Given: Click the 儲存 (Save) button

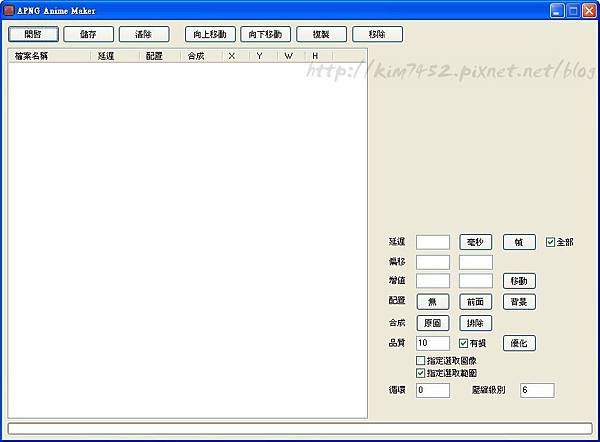Looking at the screenshot, I should coord(88,34).
